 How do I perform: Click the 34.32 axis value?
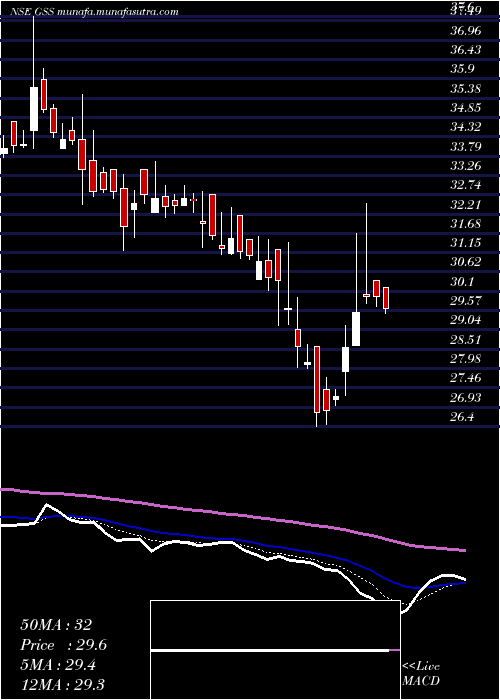(466, 127)
